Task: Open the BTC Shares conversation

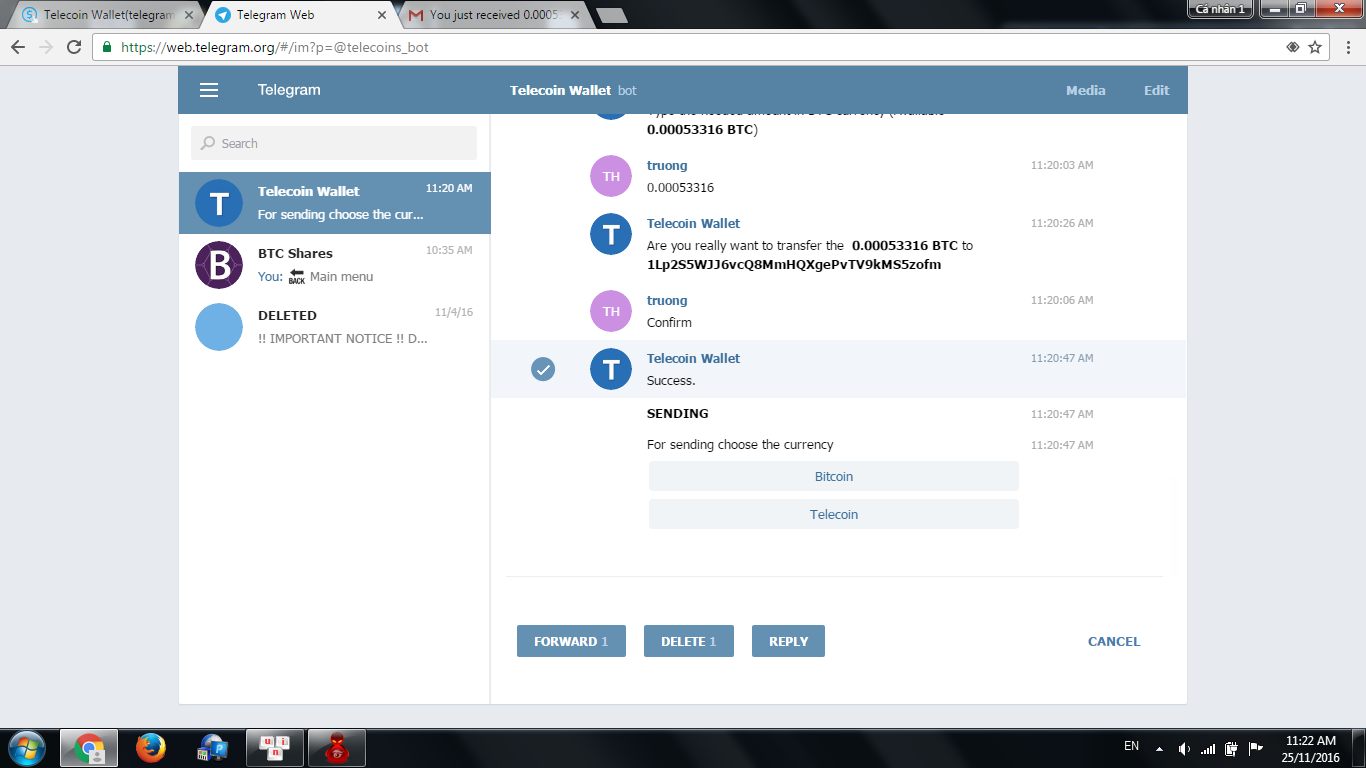Action: click(335, 265)
